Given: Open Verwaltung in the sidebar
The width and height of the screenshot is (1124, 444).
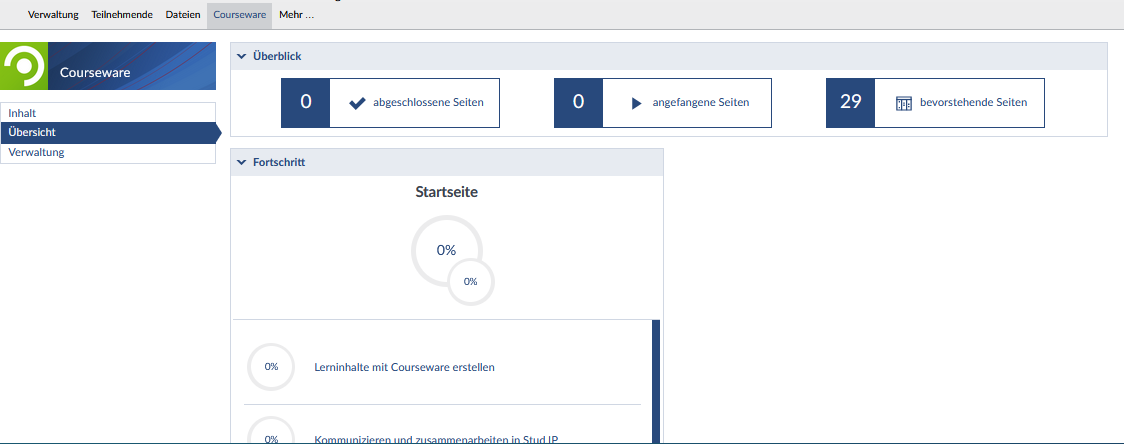Looking at the screenshot, I should point(36,153).
